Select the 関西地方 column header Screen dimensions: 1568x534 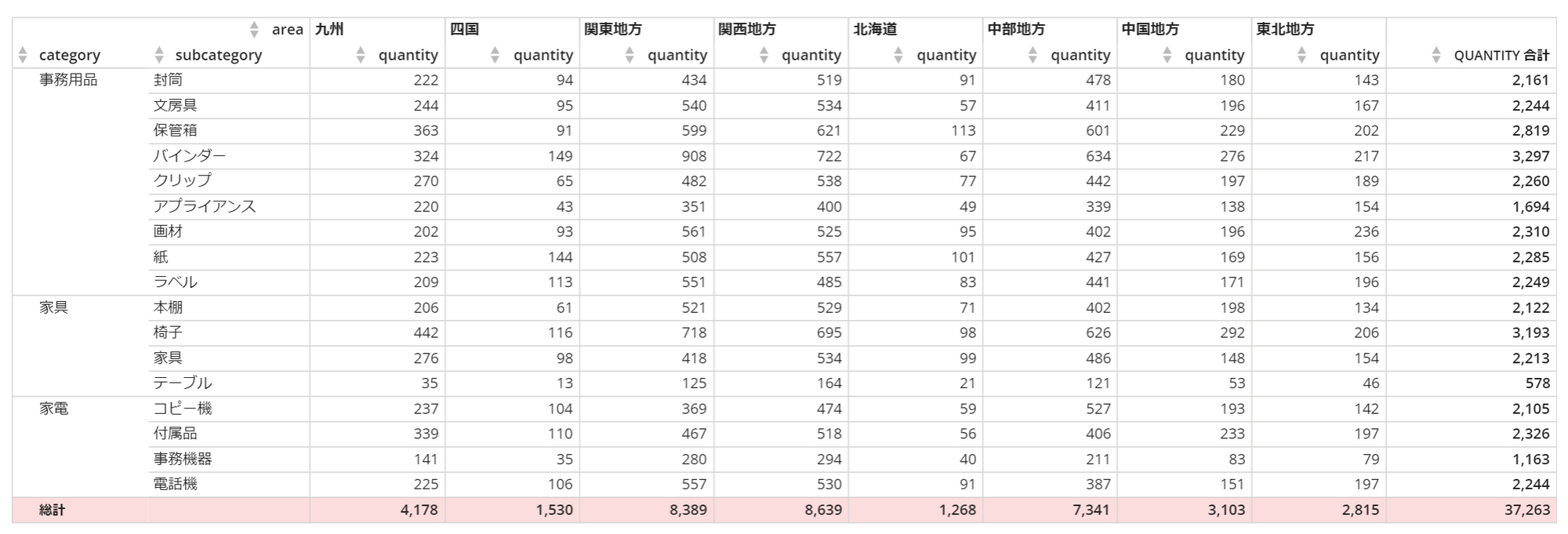click(747, 30)
